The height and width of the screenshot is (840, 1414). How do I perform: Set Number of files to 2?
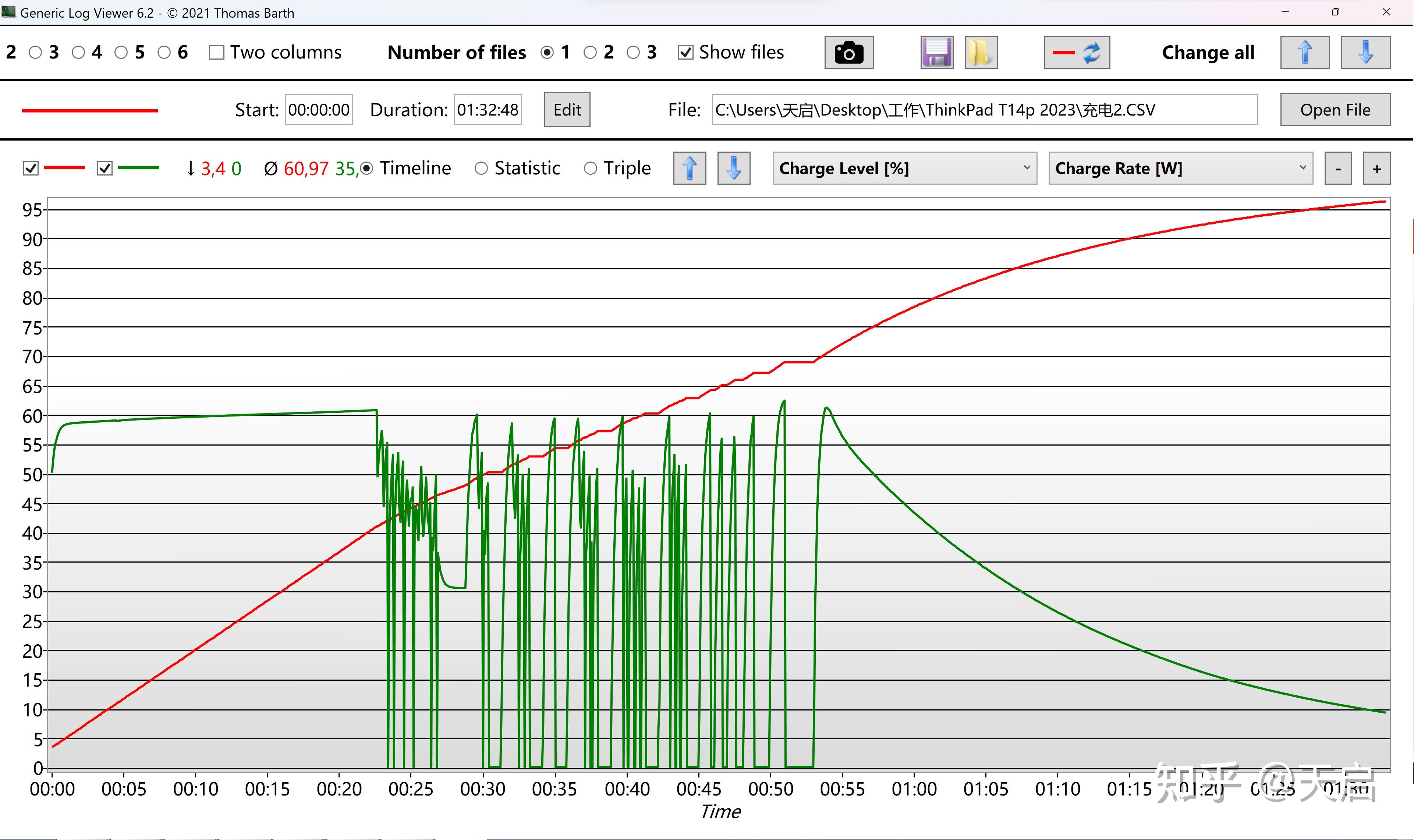(590, 53)
